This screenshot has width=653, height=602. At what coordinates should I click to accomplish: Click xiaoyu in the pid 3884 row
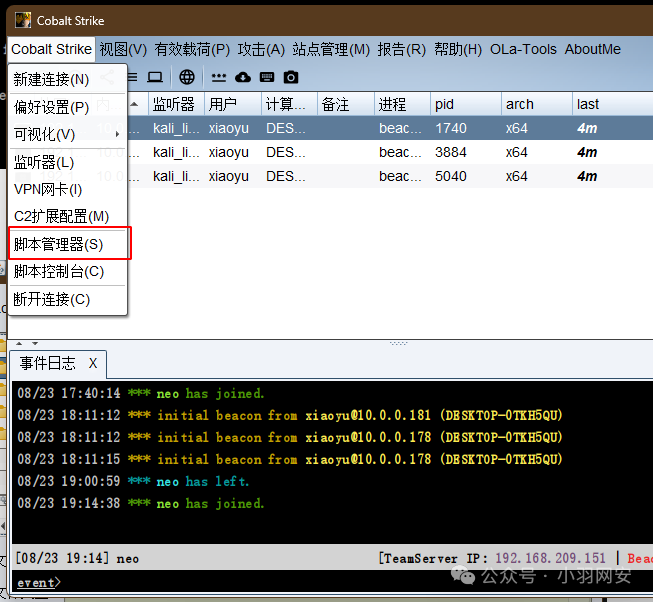click(229, 152)
